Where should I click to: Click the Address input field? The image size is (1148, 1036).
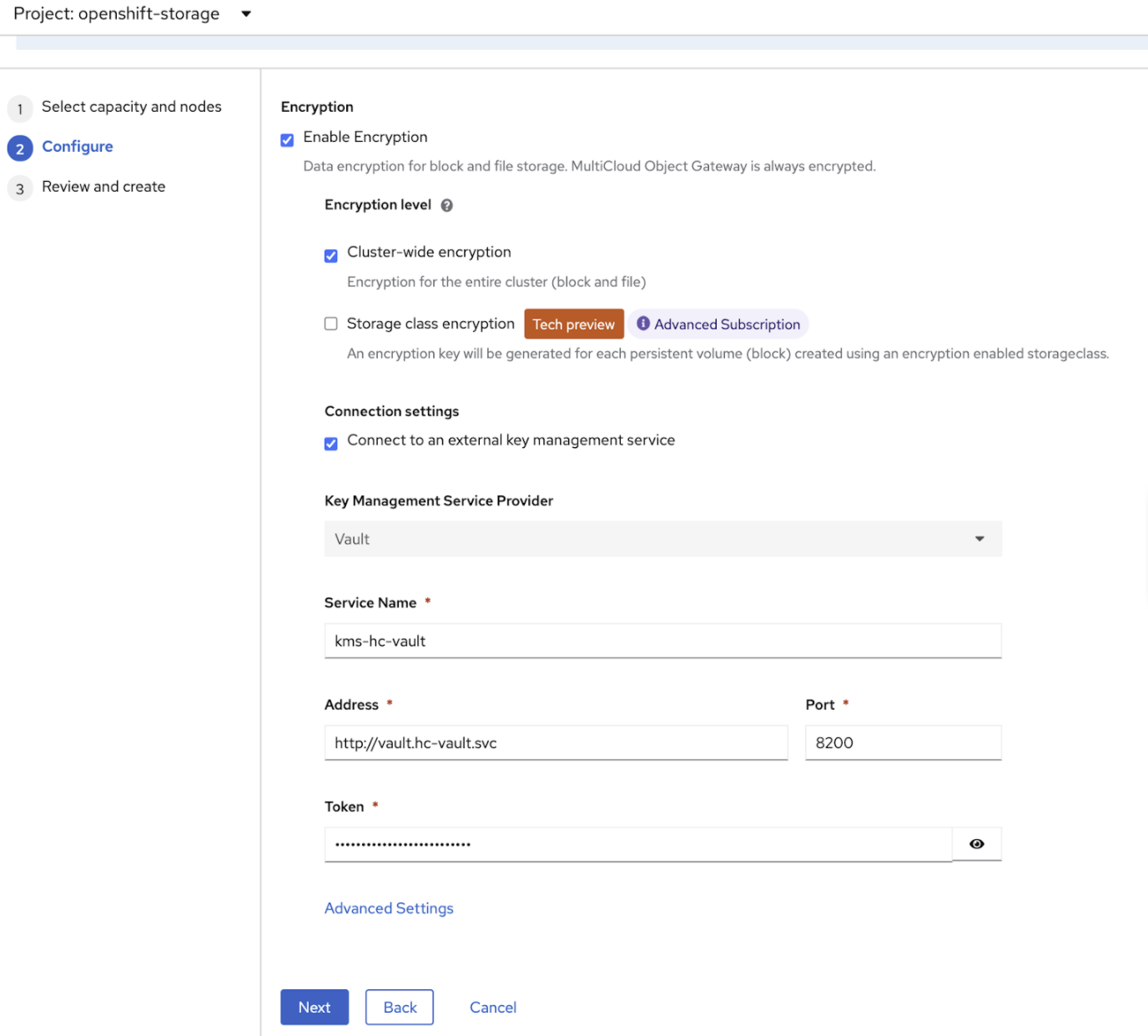tap(556, 742)
